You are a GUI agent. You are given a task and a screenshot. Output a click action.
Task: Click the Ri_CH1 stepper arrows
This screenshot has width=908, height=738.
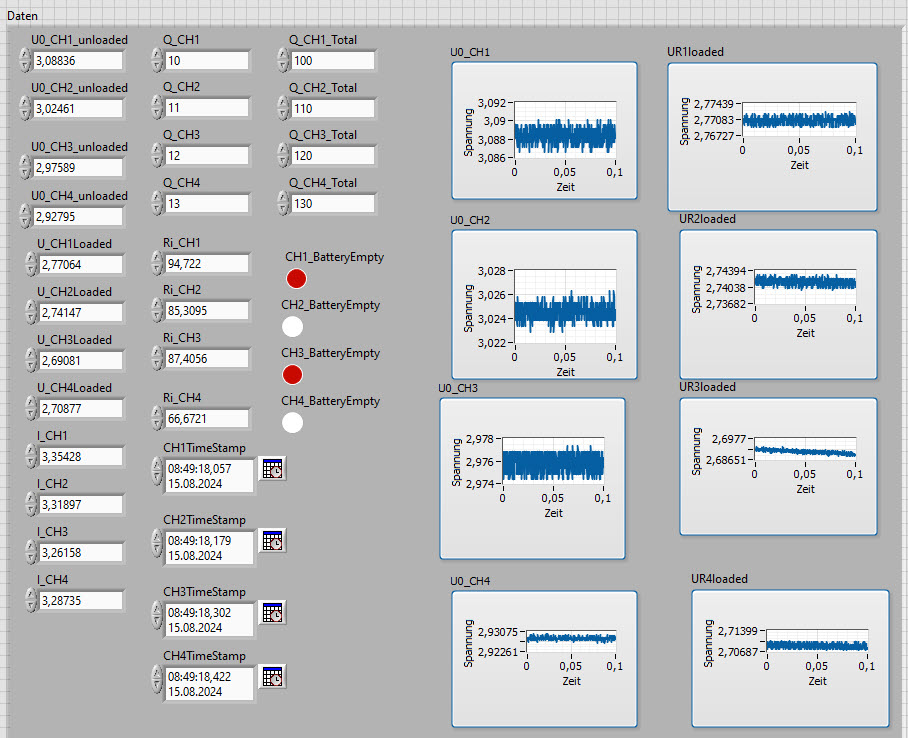point(157,263)
